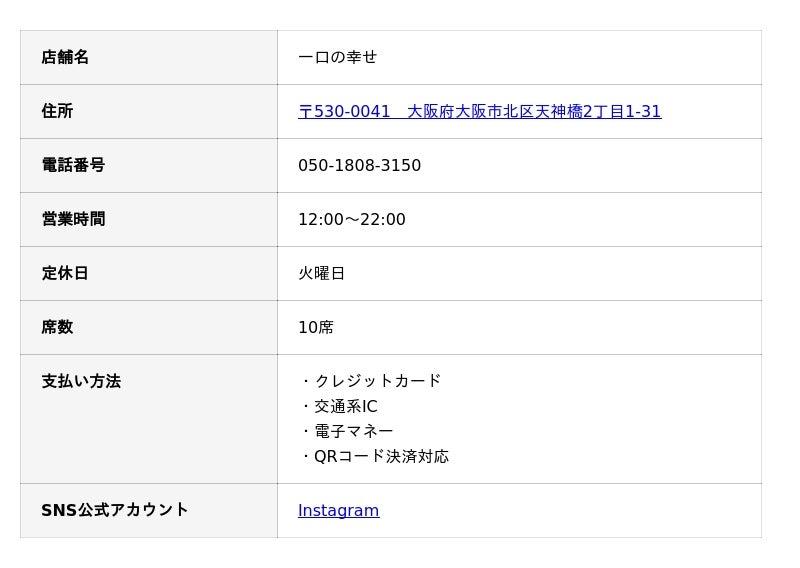This screenshot has height=568, width=800.
Task: Click the 〒530-0041 postal code text
Action: pyautogui.click(x=344, y=112)
